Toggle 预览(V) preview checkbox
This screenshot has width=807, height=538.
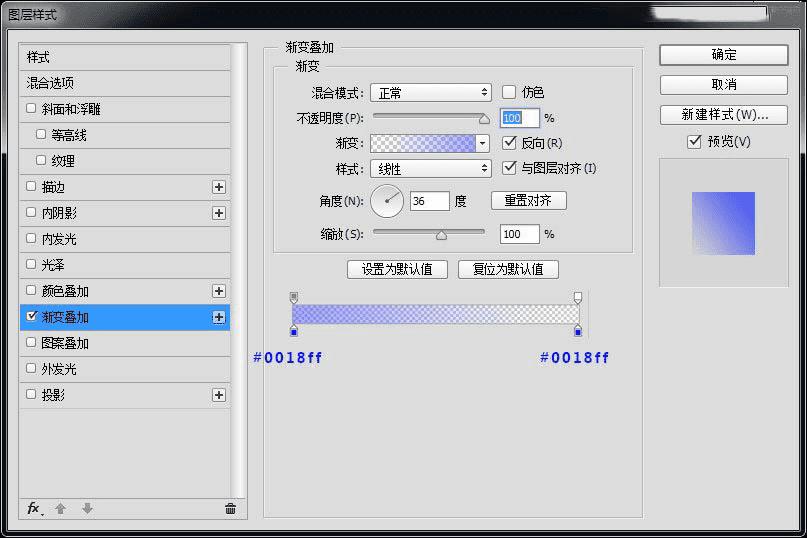pos(694,142)
